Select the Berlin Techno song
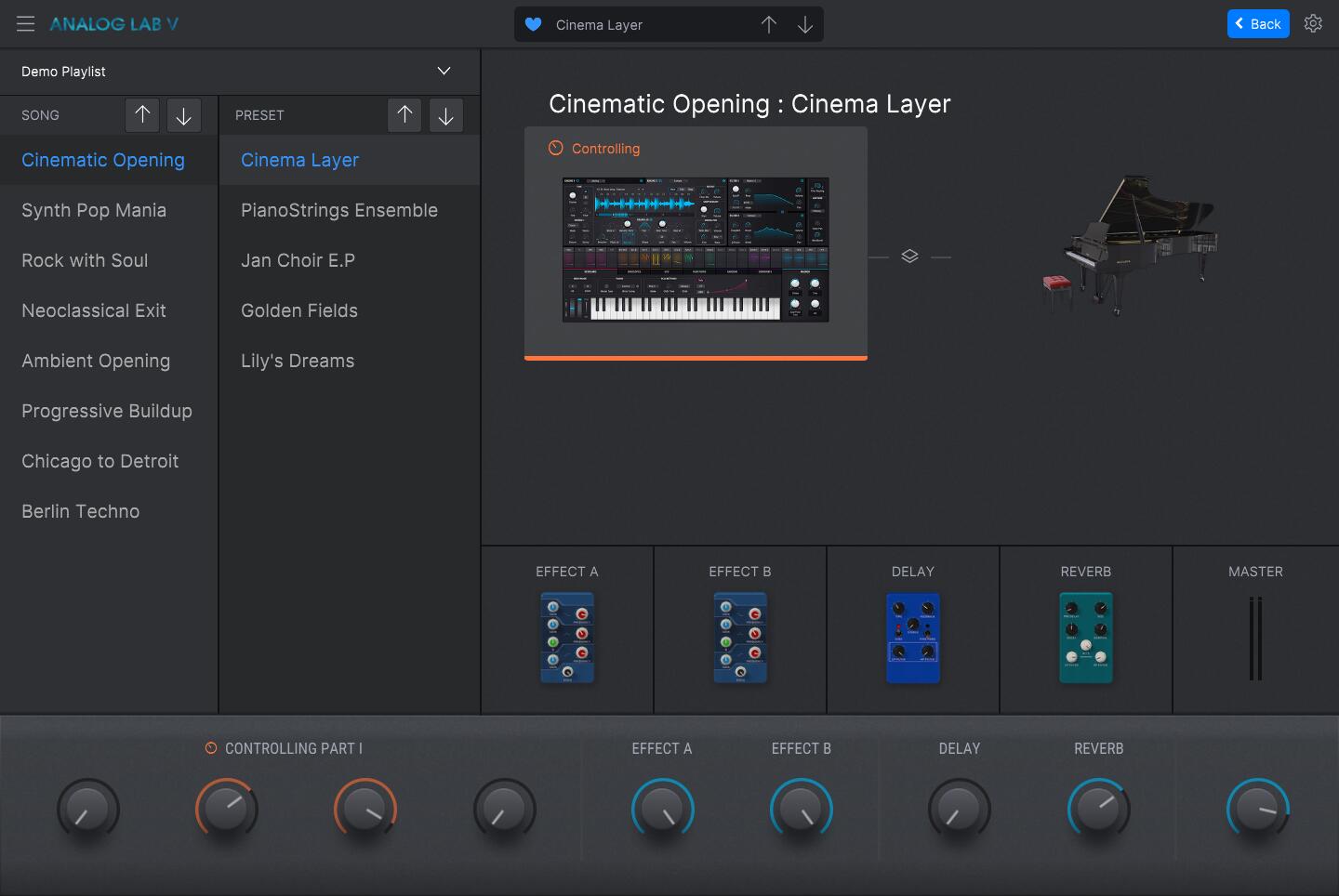This screenshot has width=1339, height=896. (x=109, y=511)
